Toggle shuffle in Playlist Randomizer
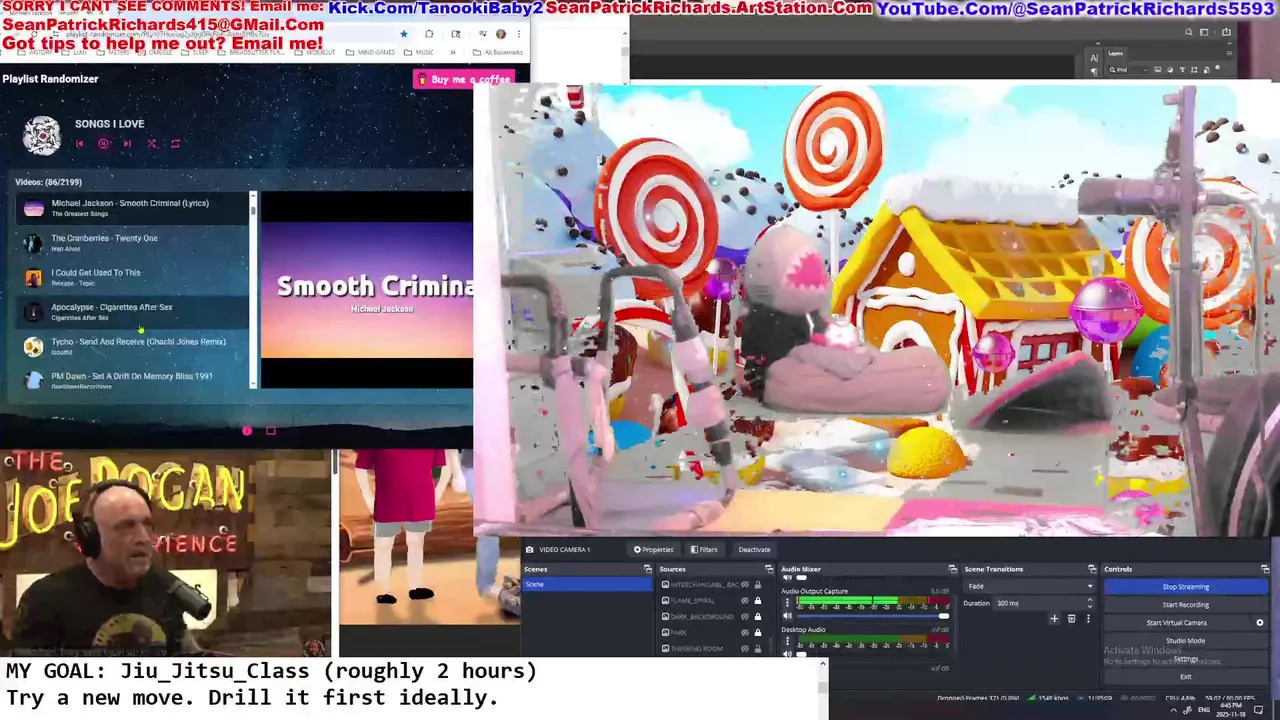Screen dimensions: 1280x720 (152, 144)
